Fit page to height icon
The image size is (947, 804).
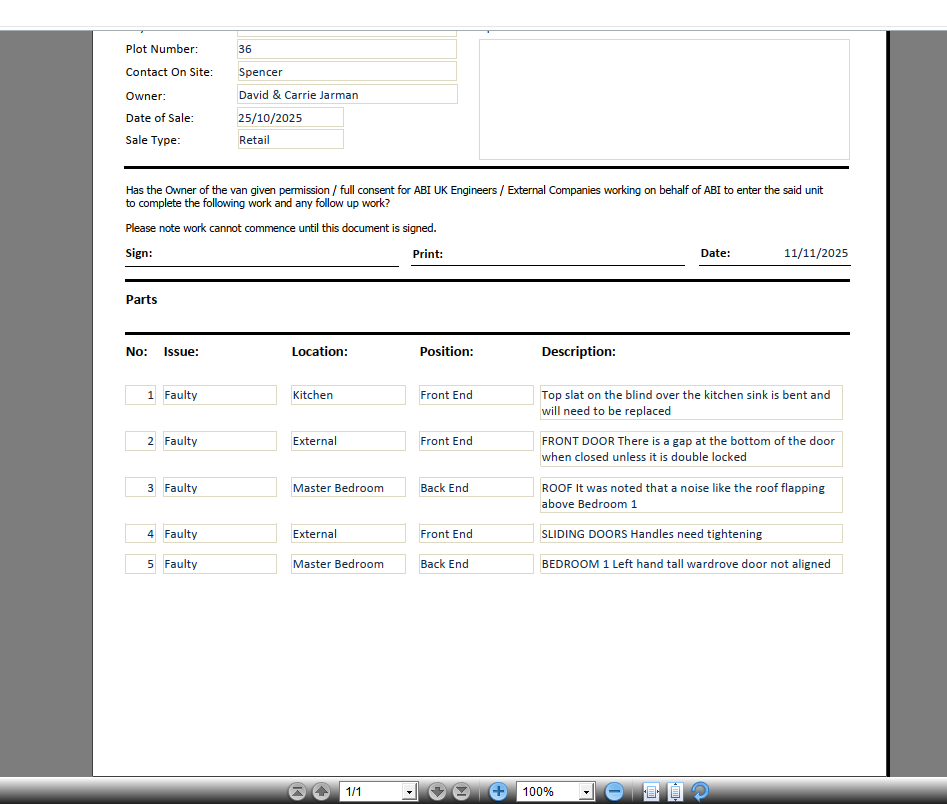[x=676, y=791]
